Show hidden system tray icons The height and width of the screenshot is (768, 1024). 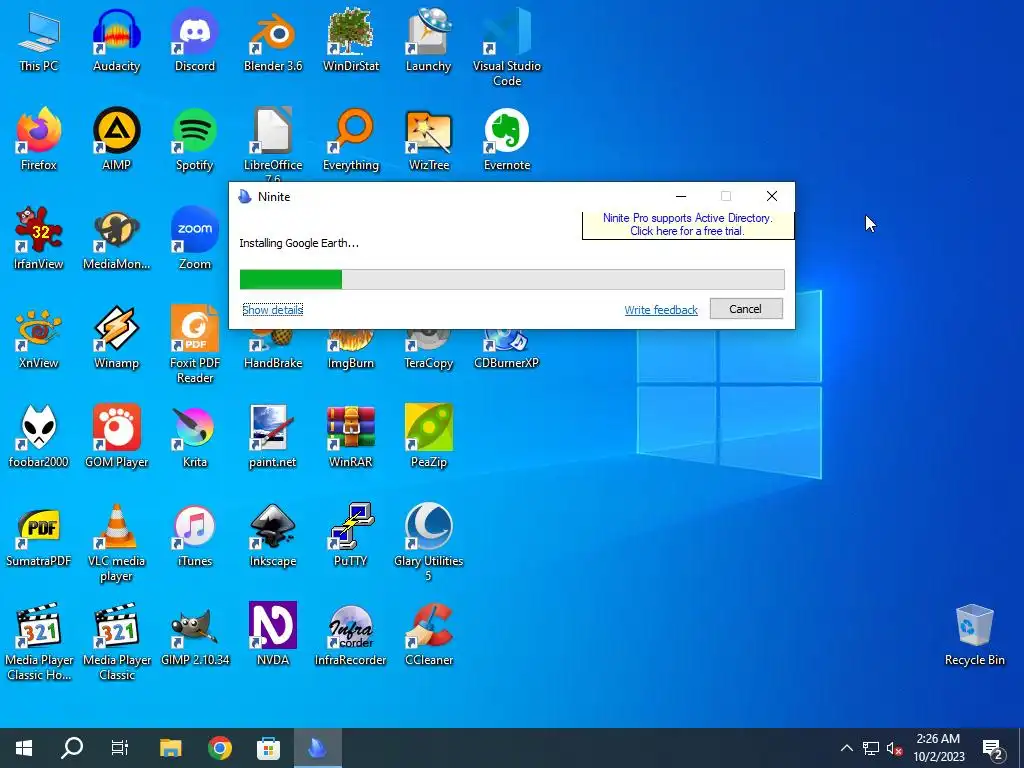click(x=846, y=748)
